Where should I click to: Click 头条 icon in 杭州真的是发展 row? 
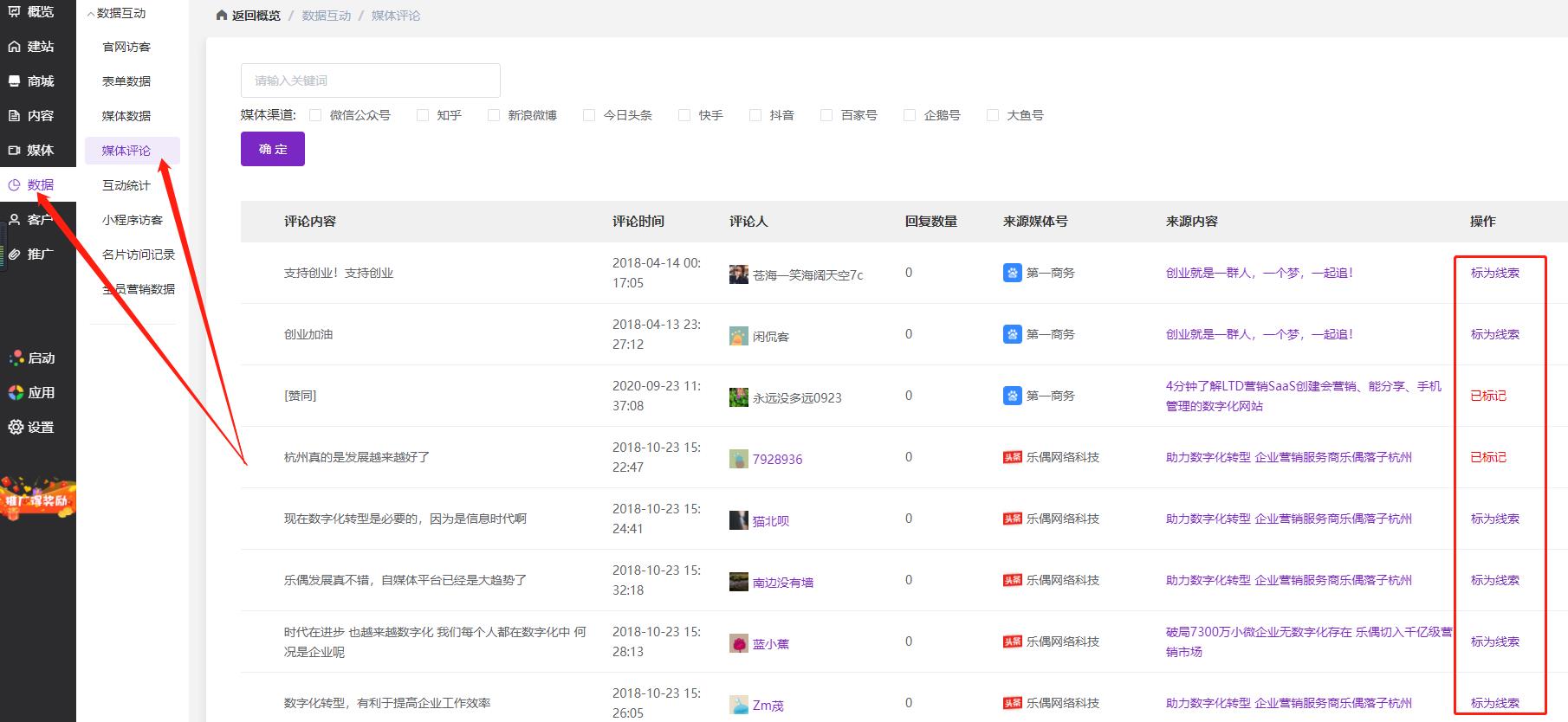pos(1013,458)
